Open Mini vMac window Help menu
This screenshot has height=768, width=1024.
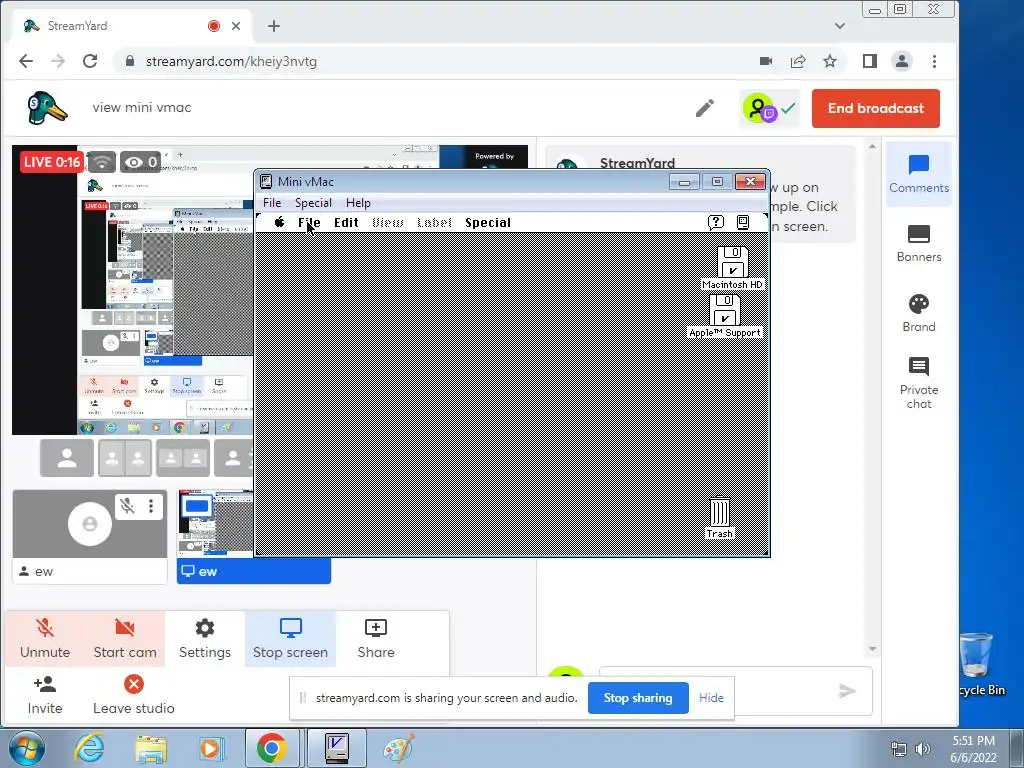[358, 202]
